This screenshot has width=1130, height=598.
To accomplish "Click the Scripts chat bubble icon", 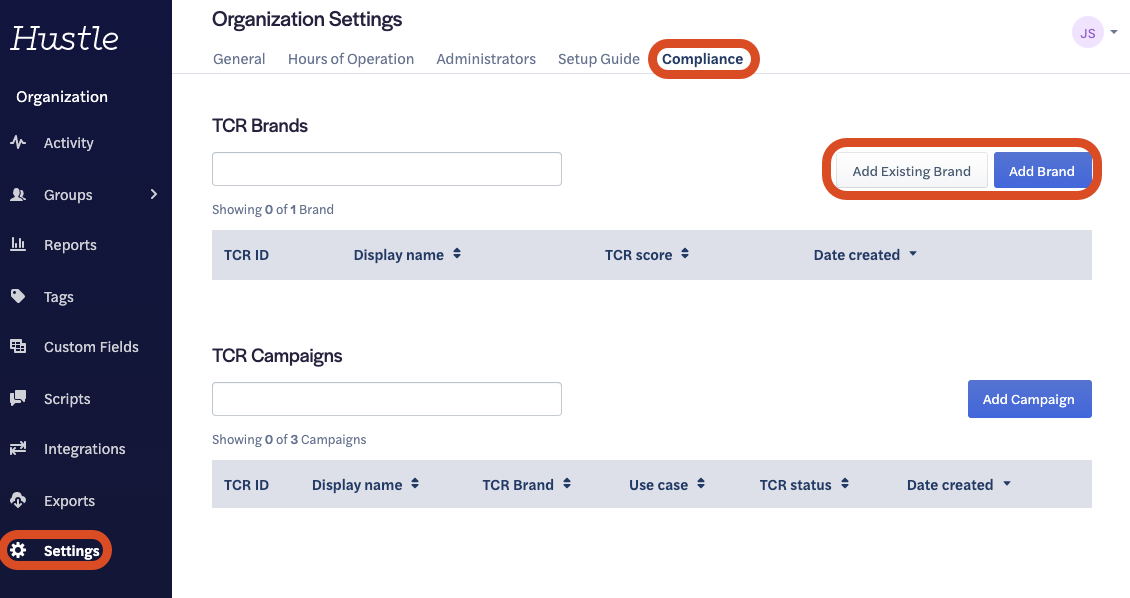I will [18, 398].
